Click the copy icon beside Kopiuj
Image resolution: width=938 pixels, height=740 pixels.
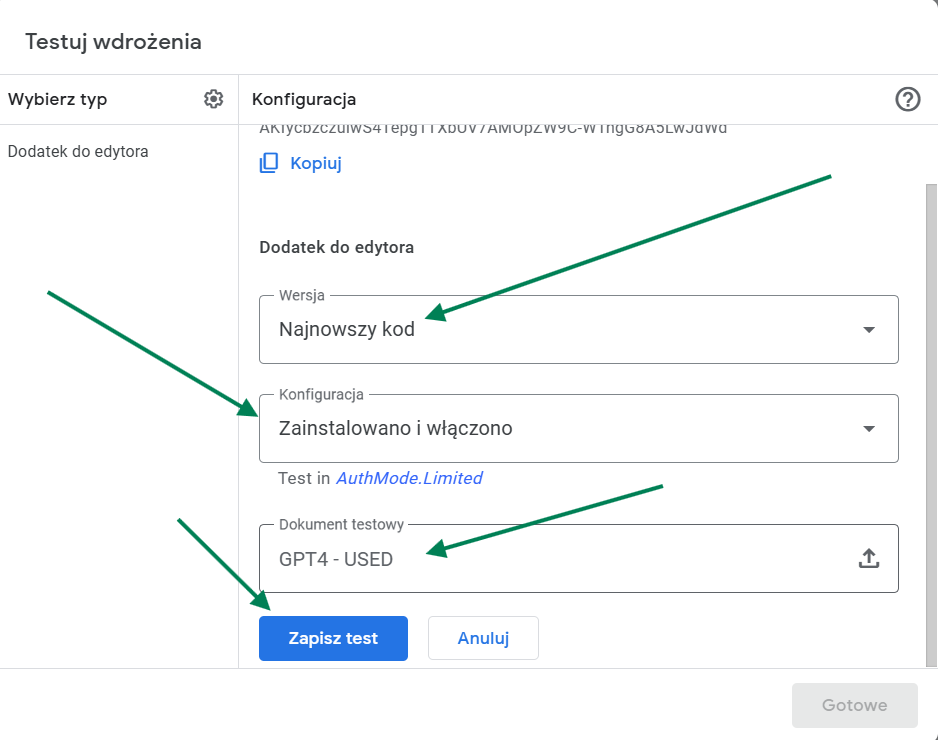(269, 163)
